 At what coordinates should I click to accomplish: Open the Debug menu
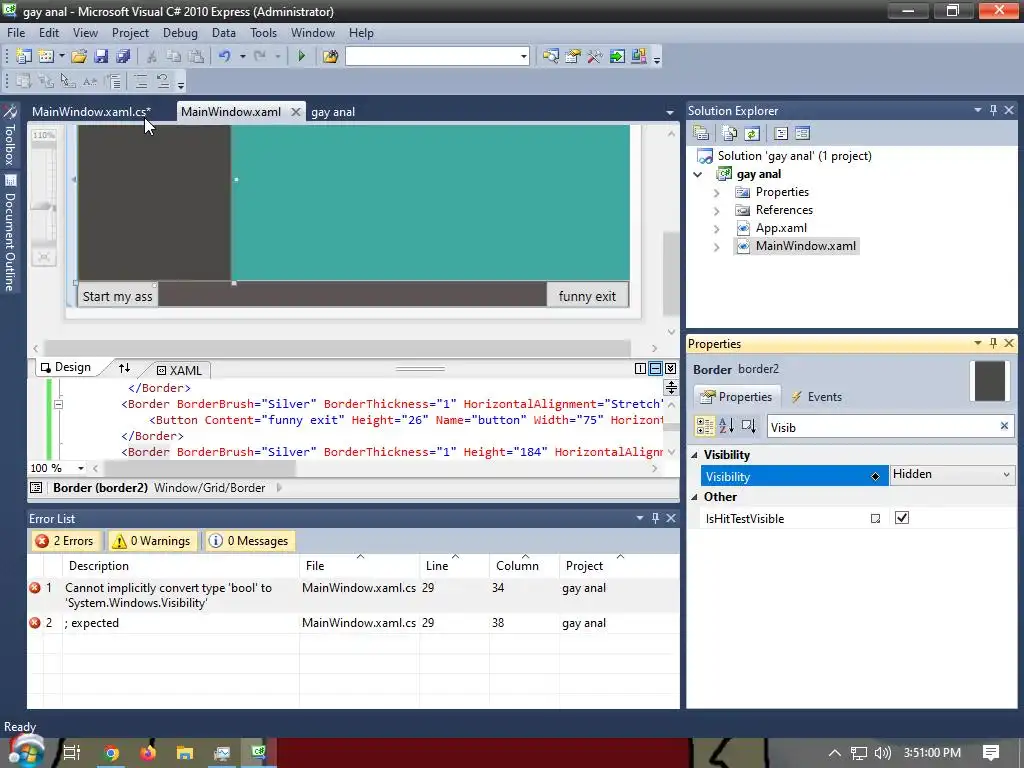coord(180,33)
